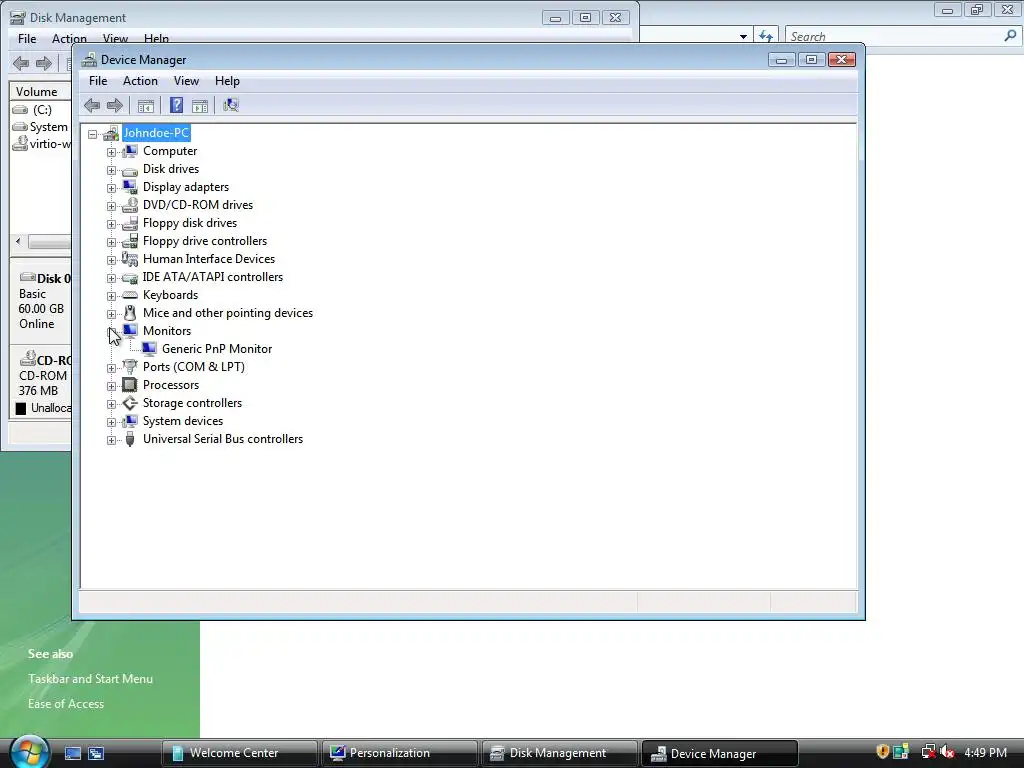Click the Device Manager taskbar button
1024x768 pixels.
[x=719, y=754]
